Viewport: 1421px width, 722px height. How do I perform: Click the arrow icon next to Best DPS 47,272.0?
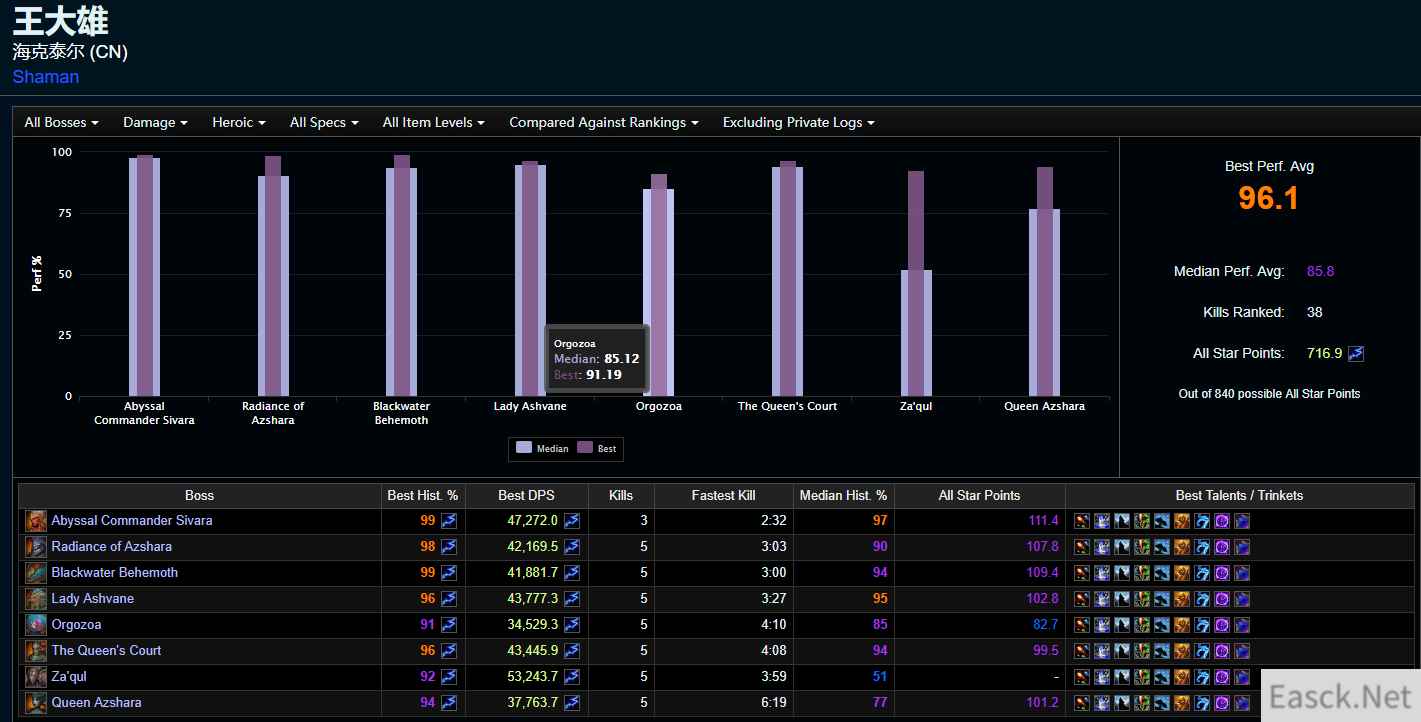pos(571,521)
